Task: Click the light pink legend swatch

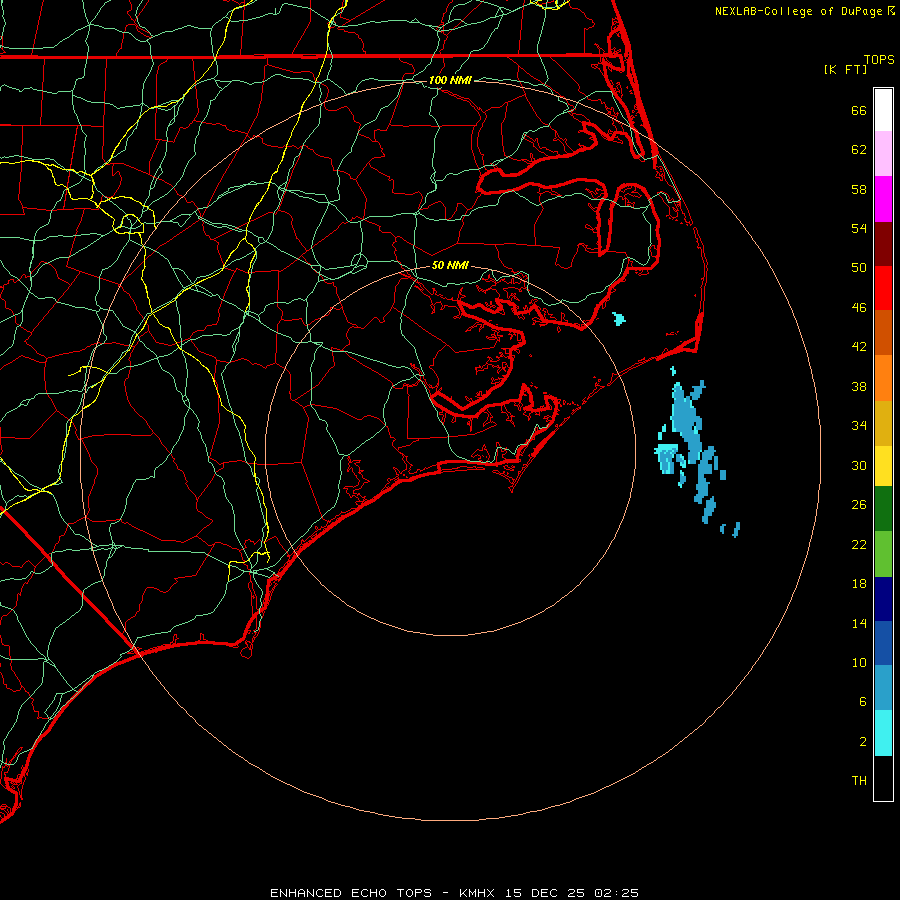Action: coord(883,154)
